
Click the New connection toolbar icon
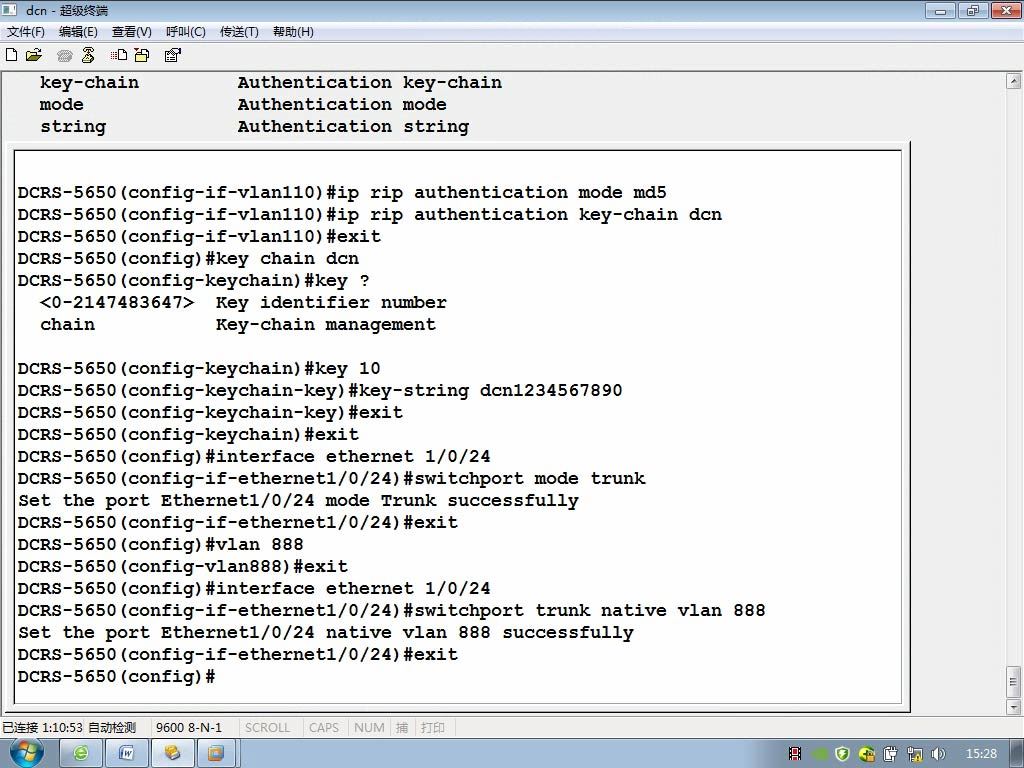tap(11, 55)
